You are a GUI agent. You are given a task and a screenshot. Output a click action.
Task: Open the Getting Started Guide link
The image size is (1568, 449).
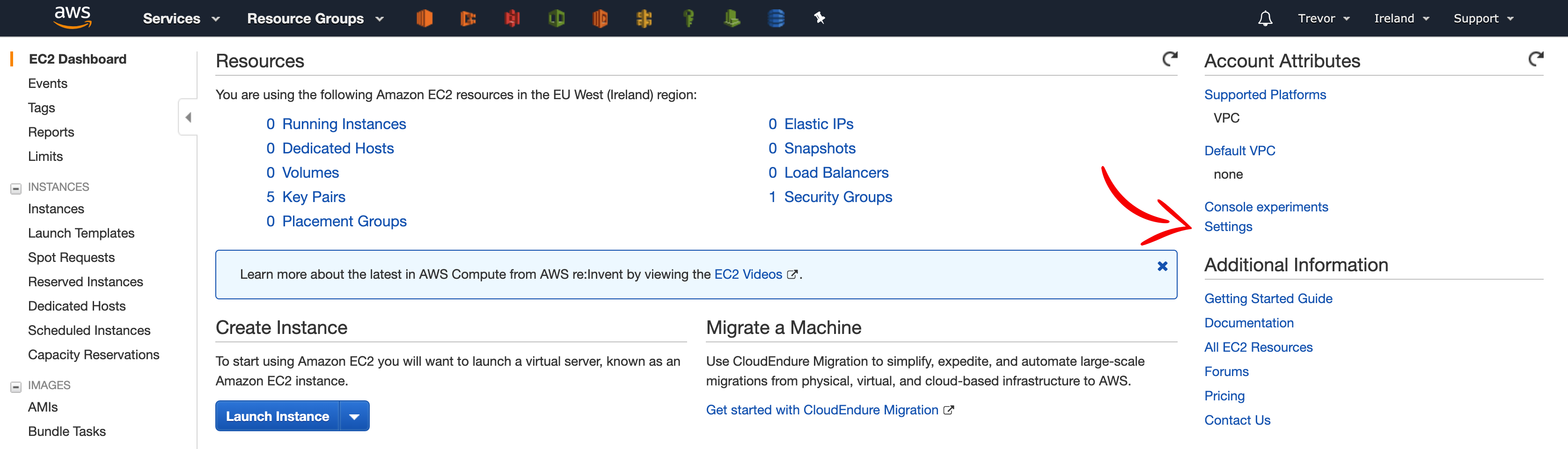click(1268, 299)
